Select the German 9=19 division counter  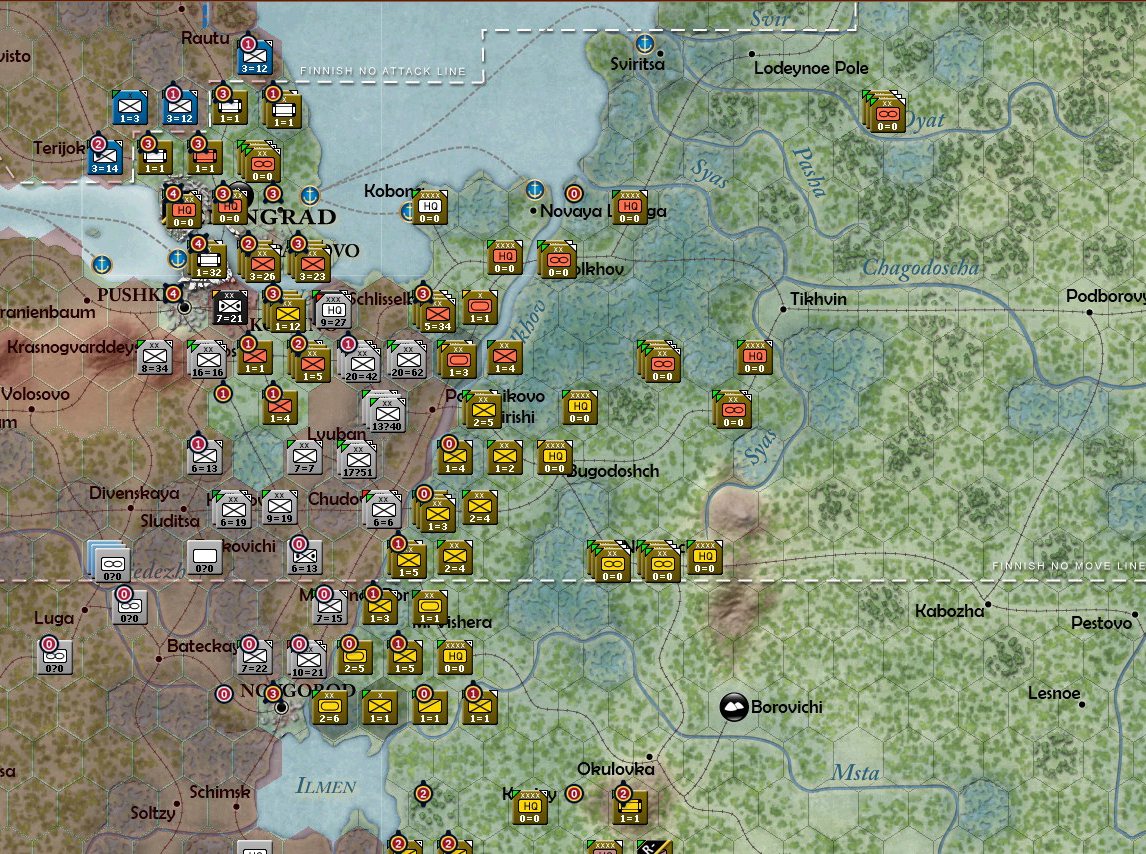pyautogui.click(x=279, y=507)
